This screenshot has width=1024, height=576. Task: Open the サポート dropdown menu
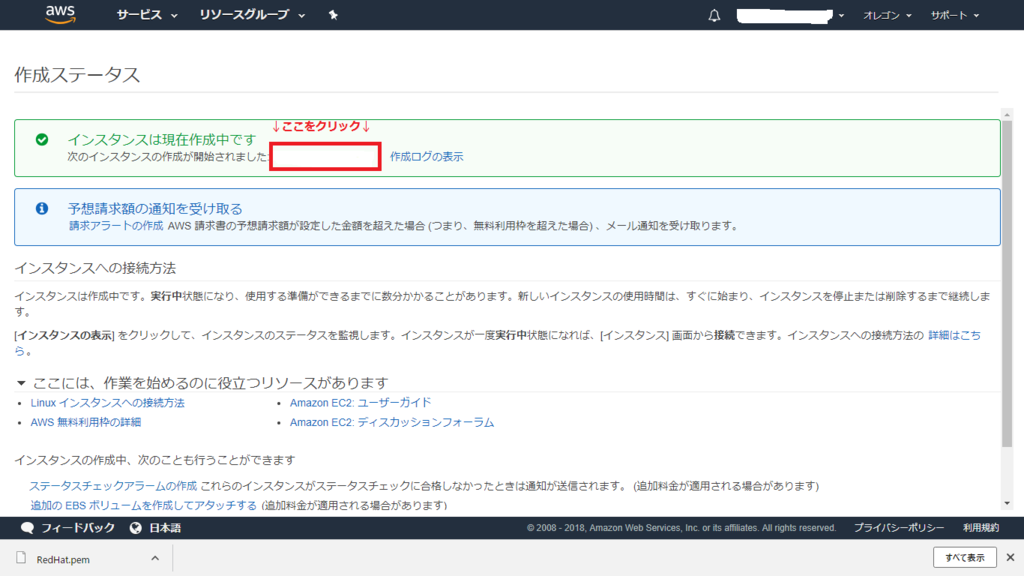949,15
